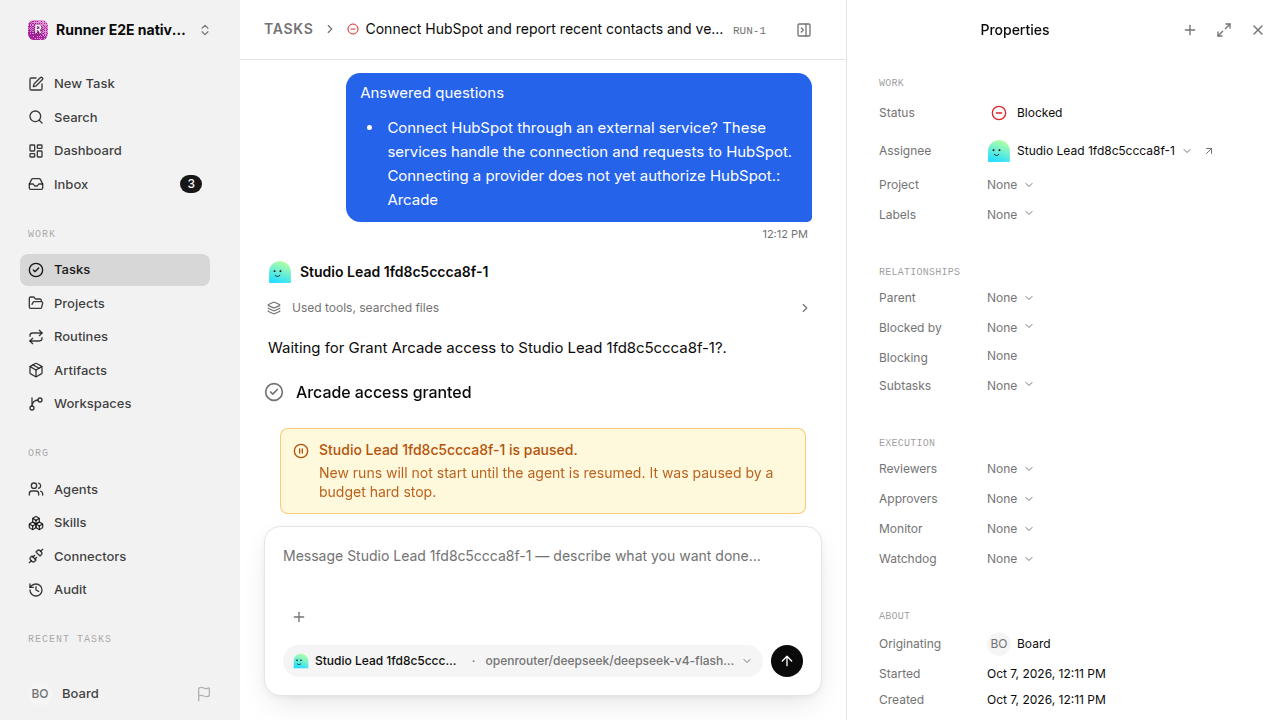Click the plus attachment button in composer

(298, 617)
